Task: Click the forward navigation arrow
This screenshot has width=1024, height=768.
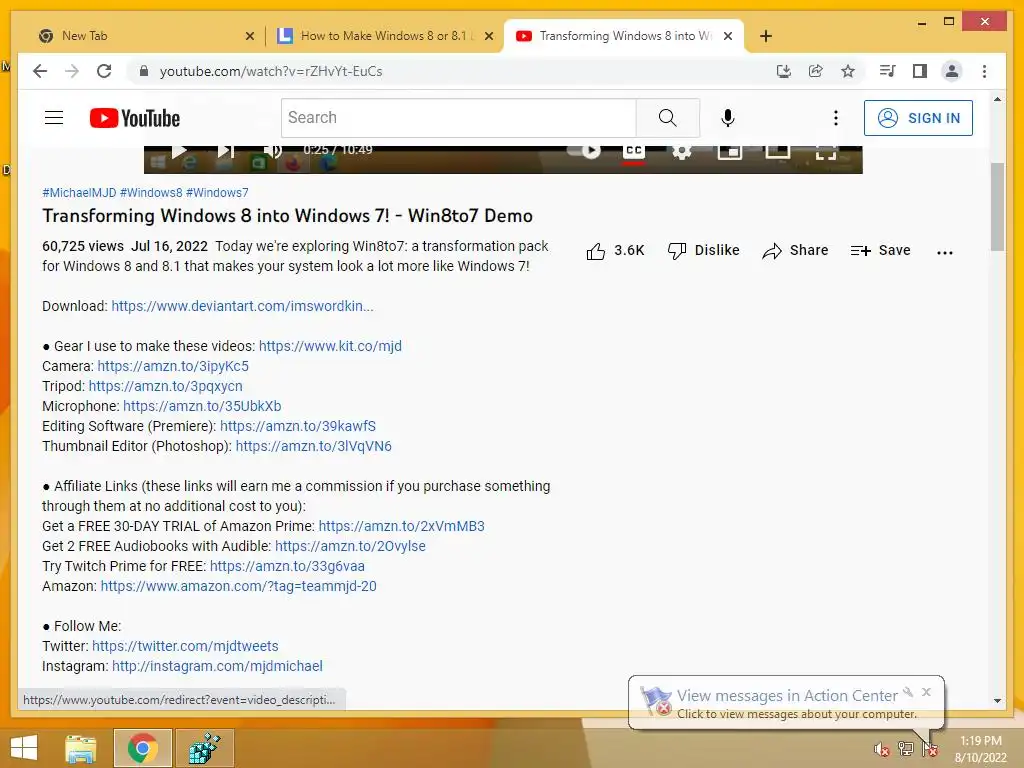Action: 72,71
